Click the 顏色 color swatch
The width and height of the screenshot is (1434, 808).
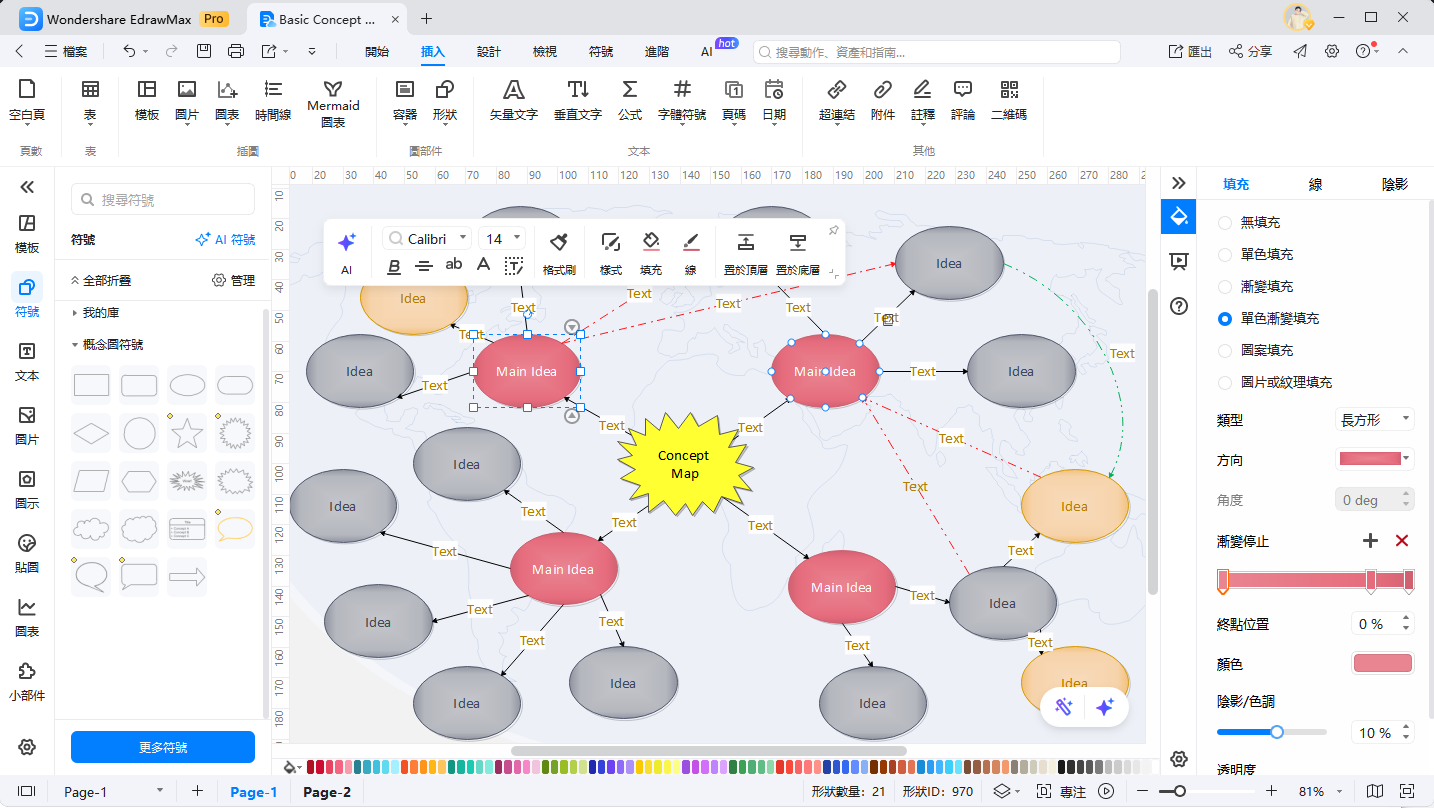point(1382,663)
